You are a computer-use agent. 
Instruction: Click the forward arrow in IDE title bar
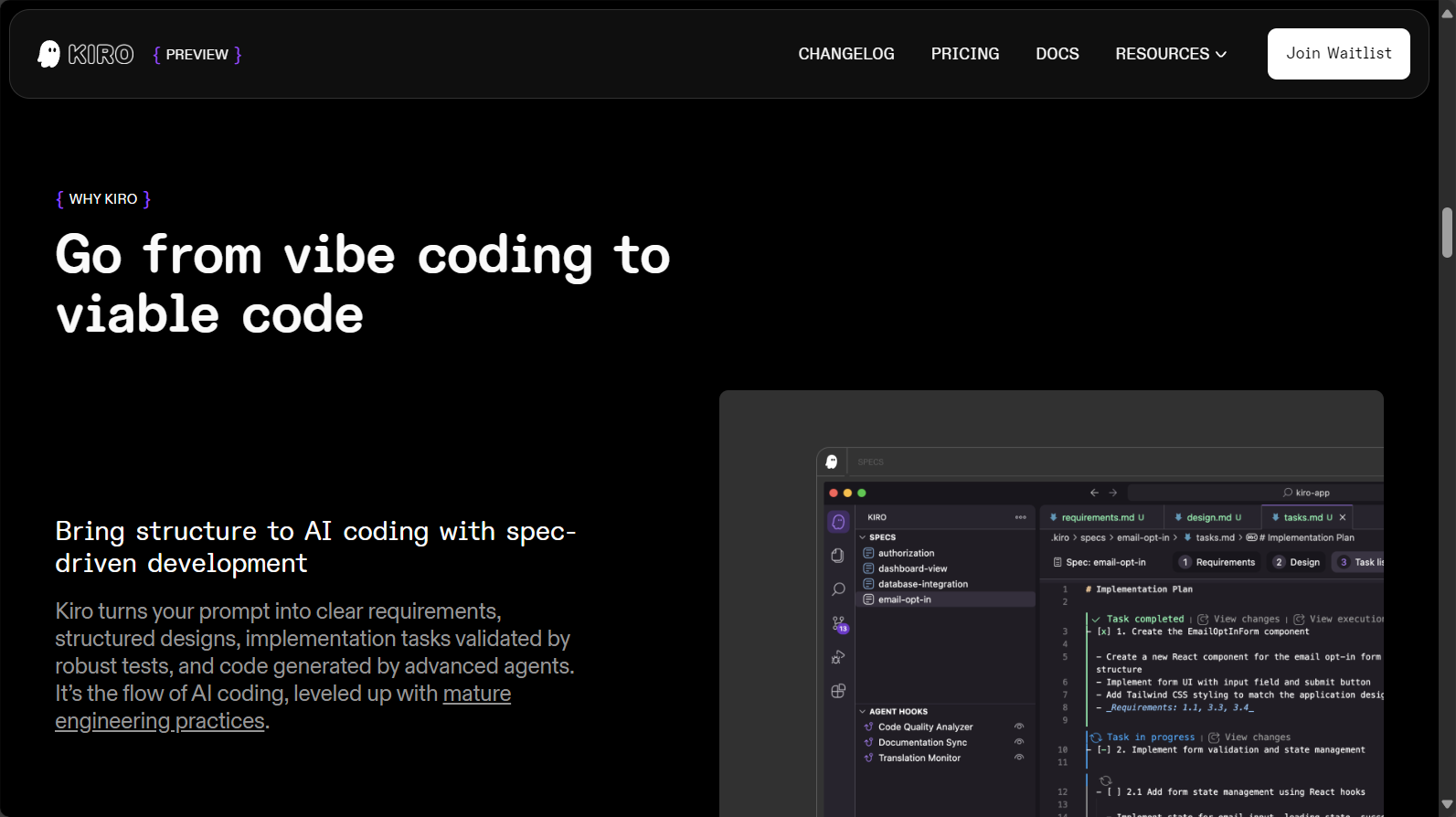coord(1112,493)
